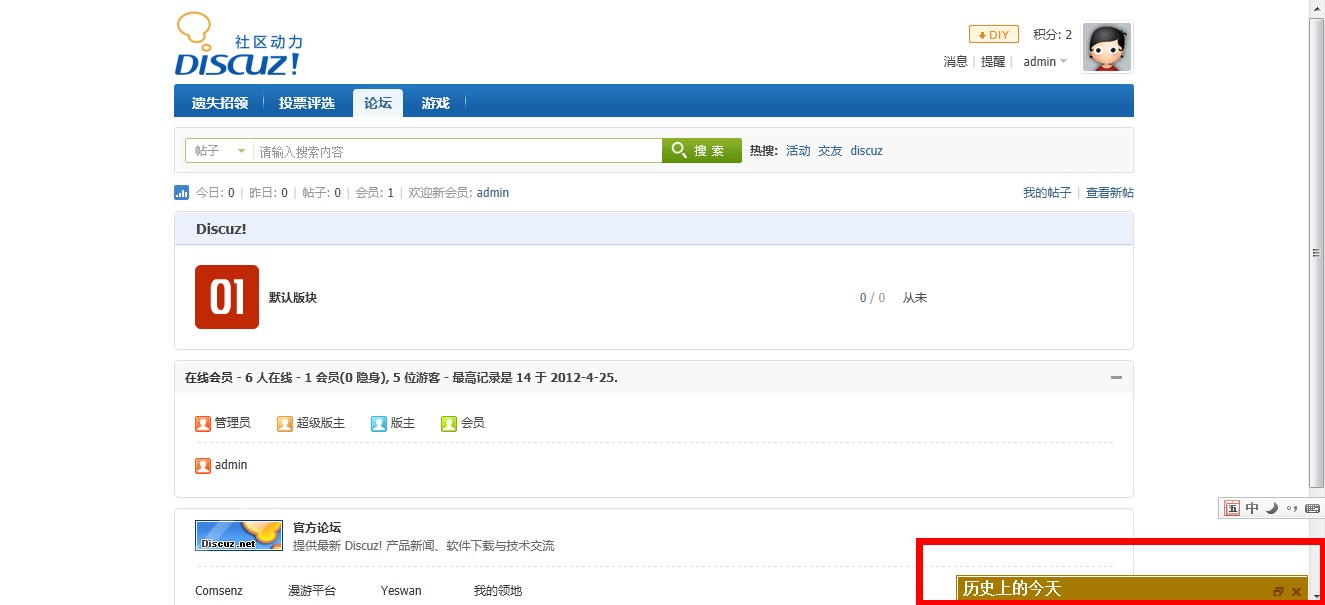Close the 历史上的今天 popup
This screenshot has height=605, width=1325.
1297,592
